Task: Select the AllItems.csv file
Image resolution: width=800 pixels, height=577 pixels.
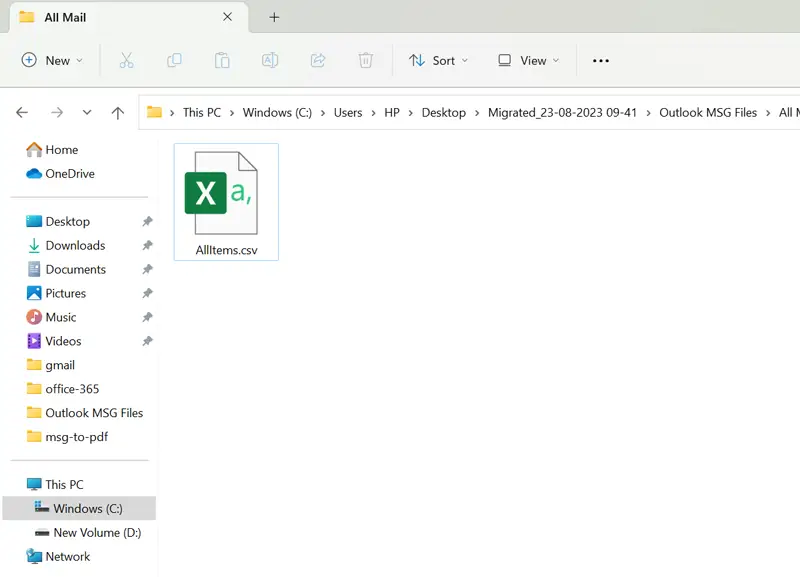Action: 226,203
